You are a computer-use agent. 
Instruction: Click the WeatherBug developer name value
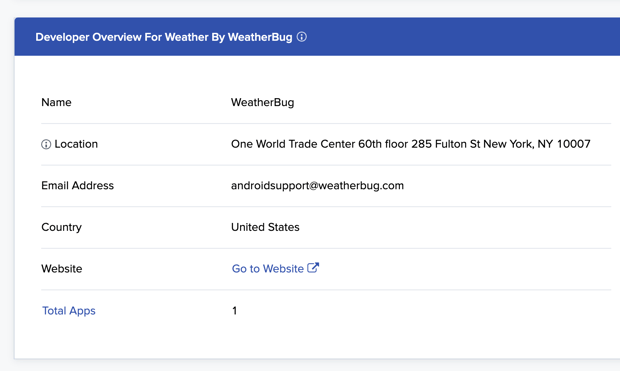pos(263,102)
